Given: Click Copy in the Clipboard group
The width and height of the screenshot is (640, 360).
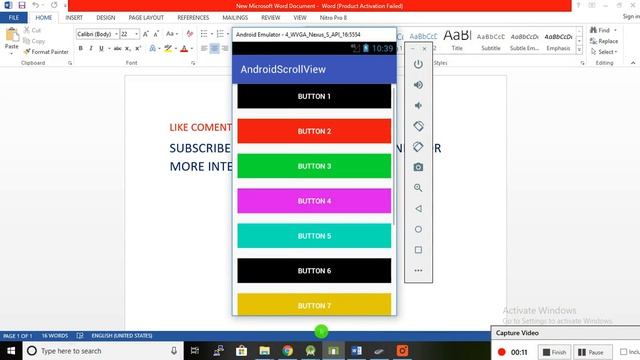Looking at the screenshot, I should [x=34, y=41].
